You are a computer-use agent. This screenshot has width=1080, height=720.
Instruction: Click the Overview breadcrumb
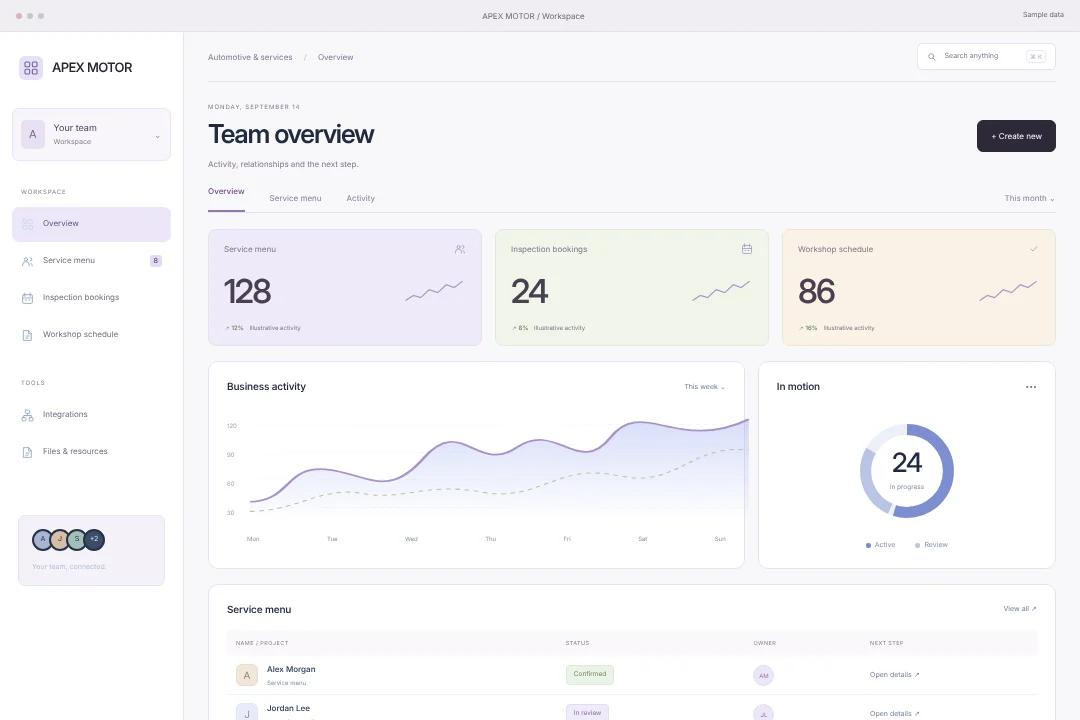pos(335,58)
